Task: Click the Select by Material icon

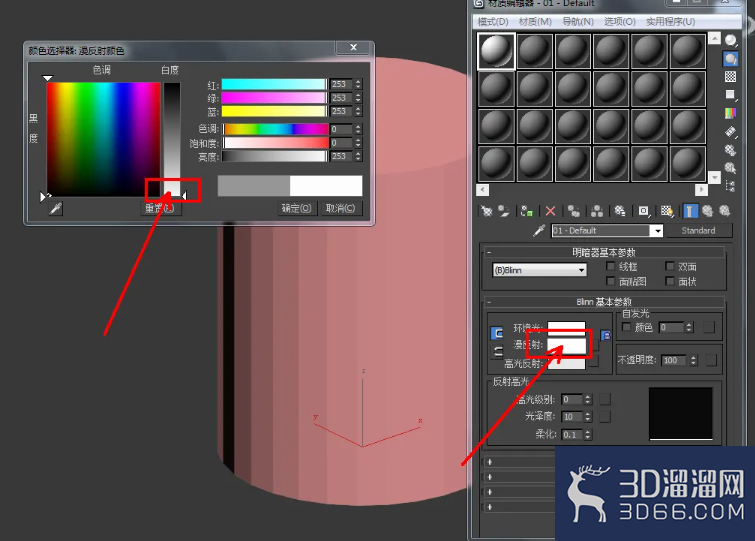Action: (x=731, y=168)
